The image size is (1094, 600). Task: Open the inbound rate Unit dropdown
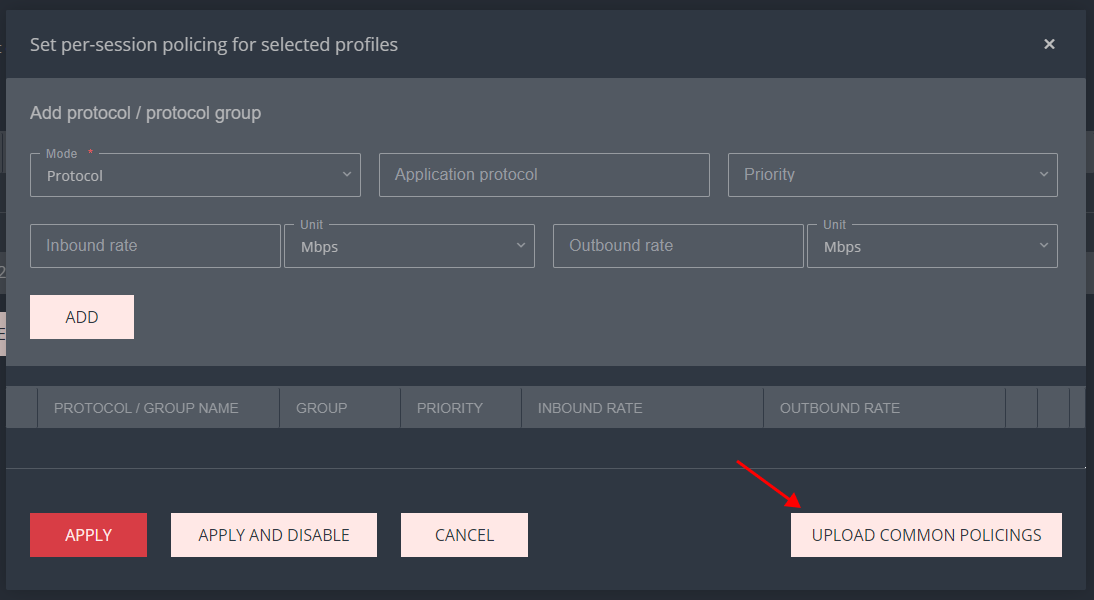(x=409, y=246)
